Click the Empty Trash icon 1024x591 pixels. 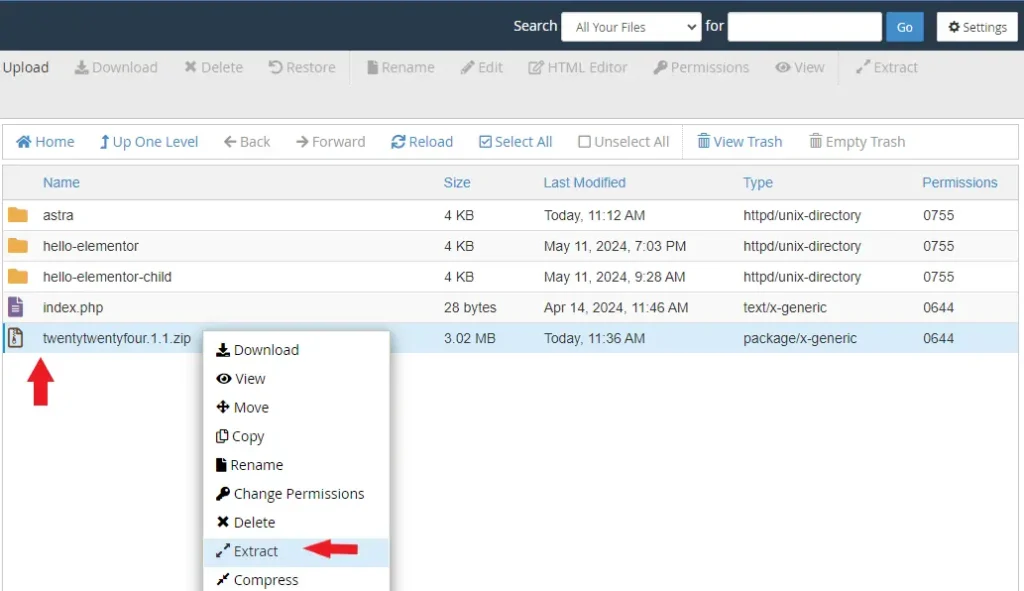tap(816, 142)
